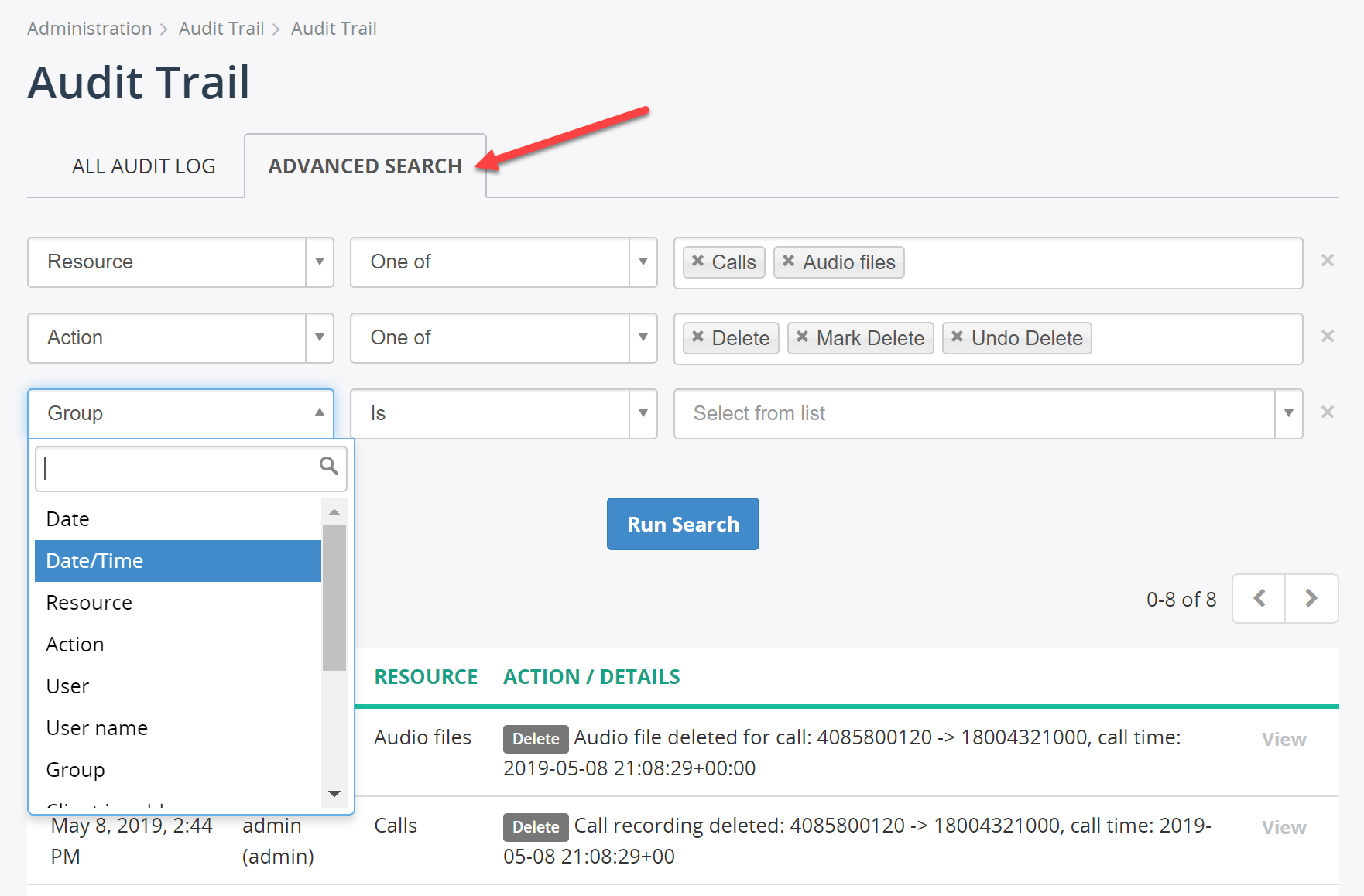The image size is (1364, 896).
Task: Open the Action field dropdown
Action: tap(180, 338)
